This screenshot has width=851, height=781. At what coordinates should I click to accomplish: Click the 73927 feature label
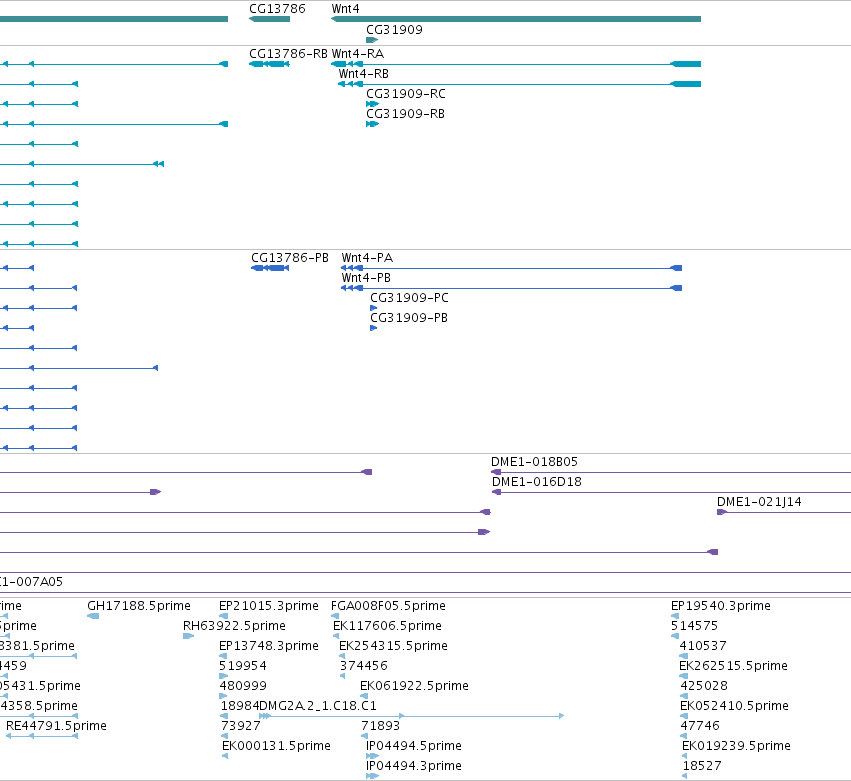(x=240, y=726)
